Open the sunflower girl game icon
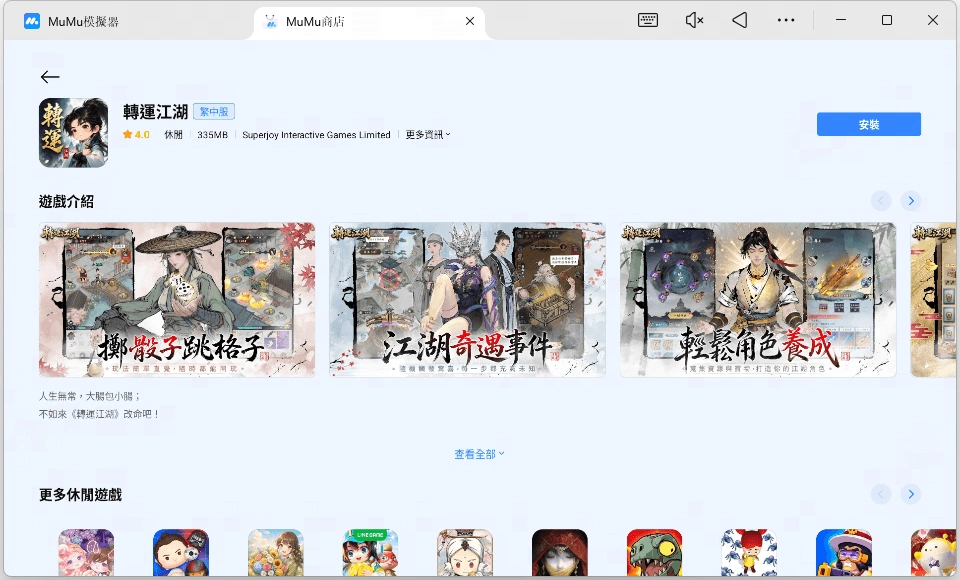The image size is (960, 580). 276,553
